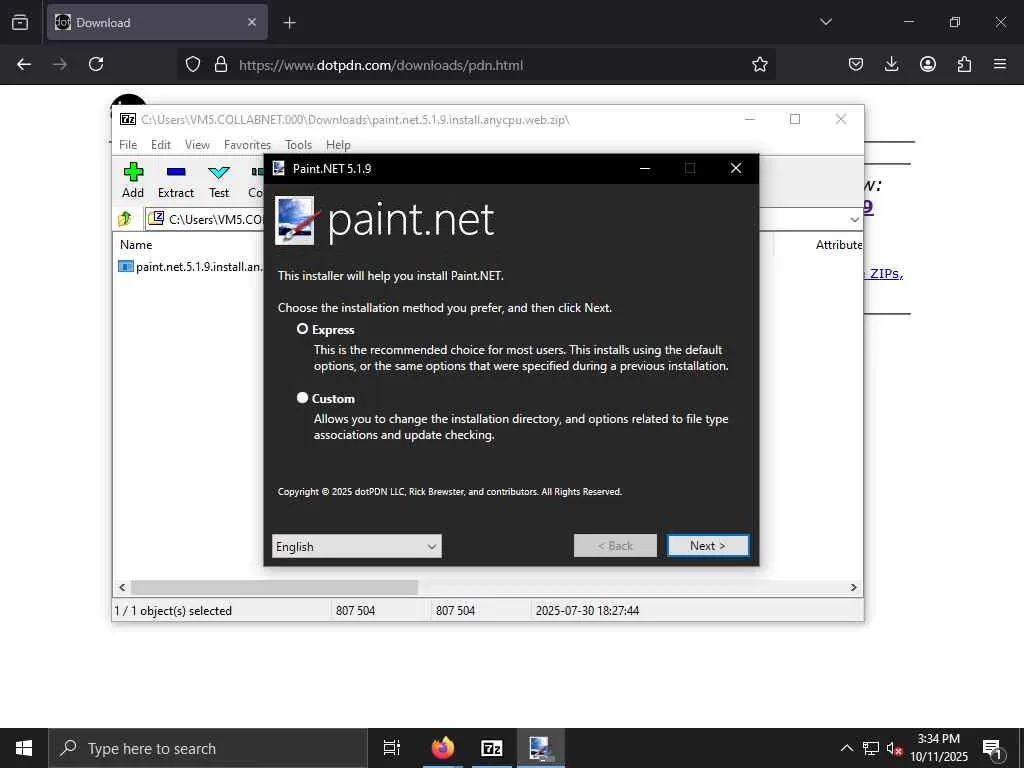Click the site padlock security icon
This screenshot has height=768, width=1024.
pos(221,65)
